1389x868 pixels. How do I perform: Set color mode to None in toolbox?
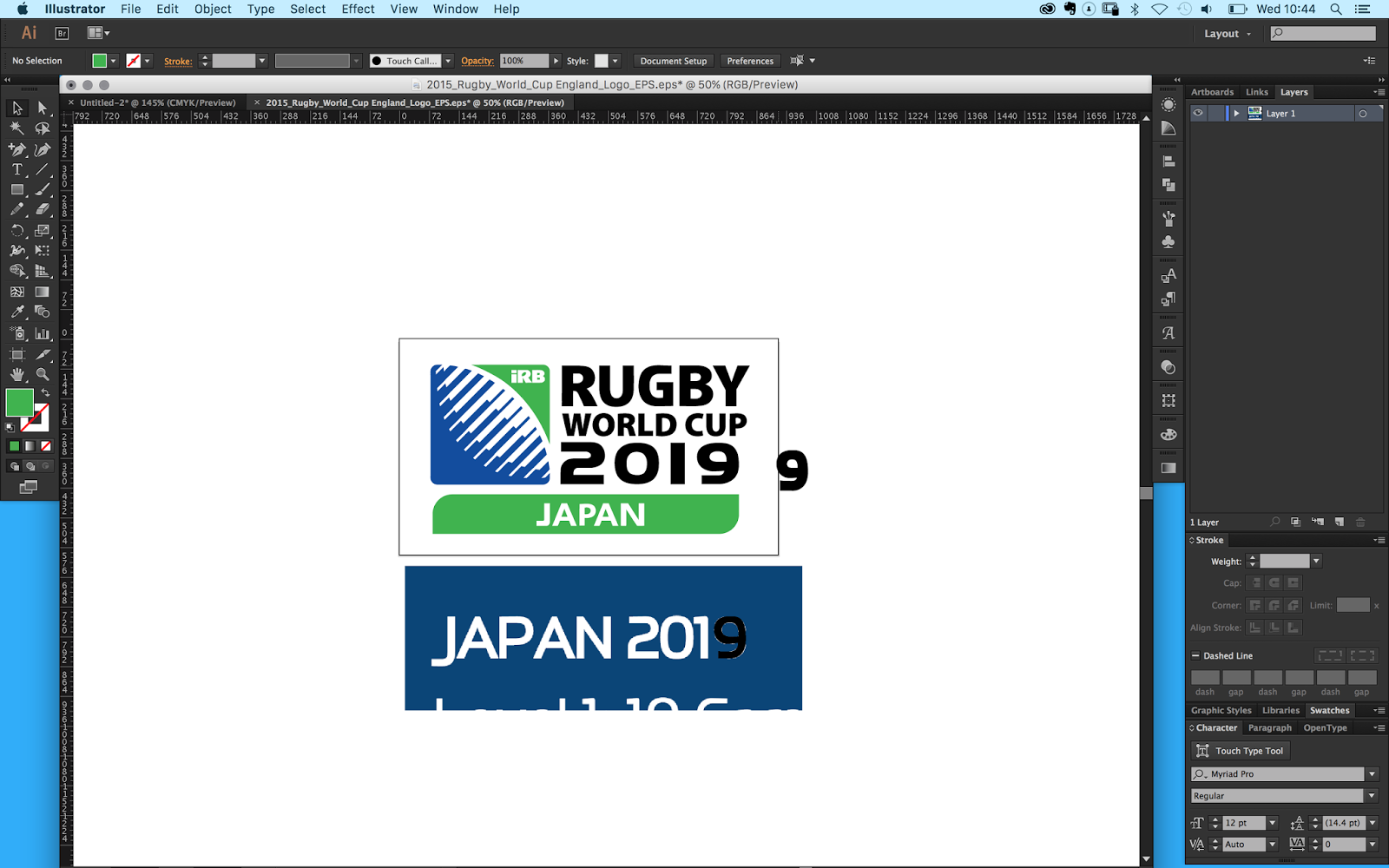(x=46, y=446)
